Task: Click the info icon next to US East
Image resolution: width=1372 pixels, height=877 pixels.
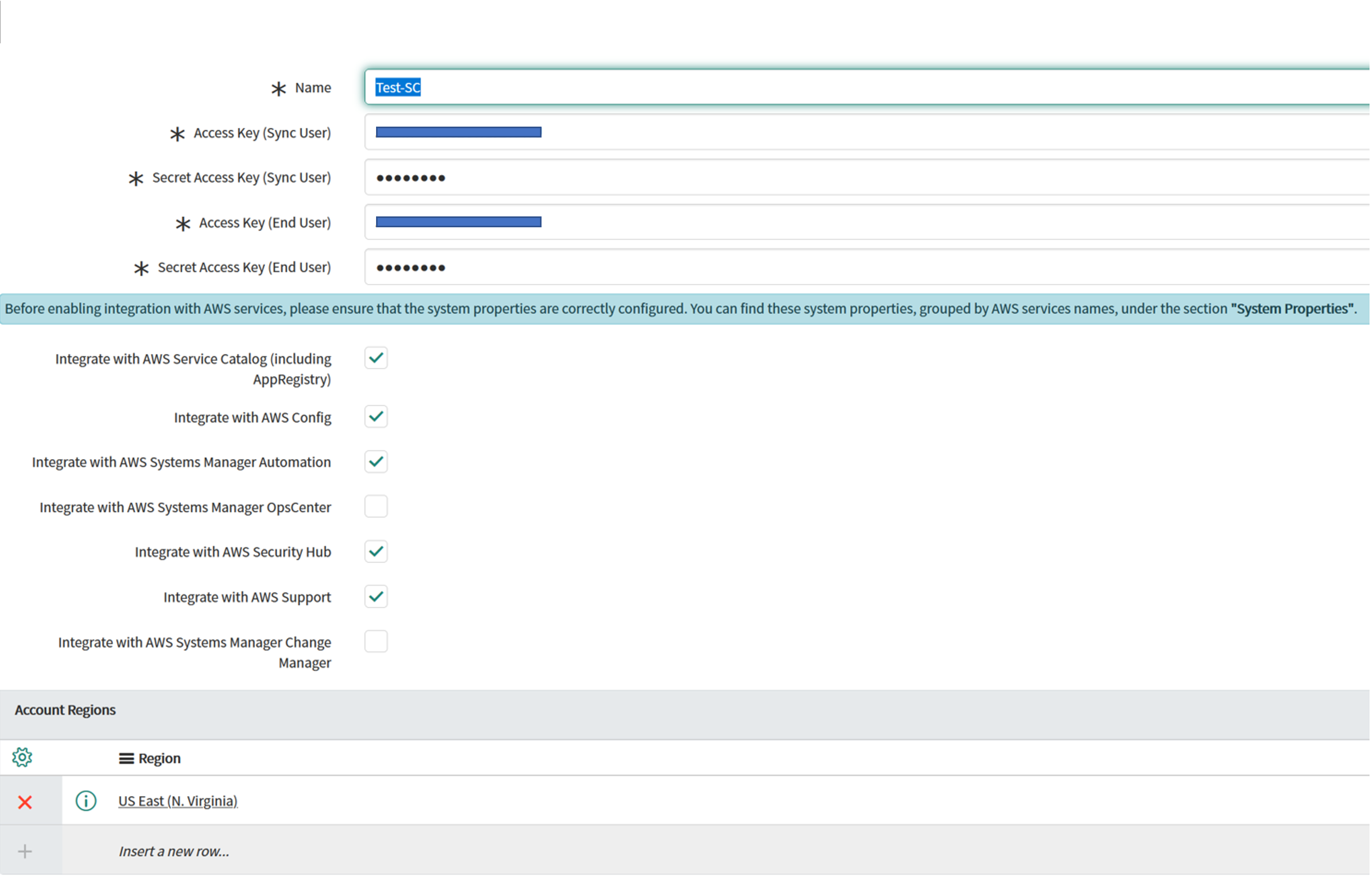Action: coord(86,801)
